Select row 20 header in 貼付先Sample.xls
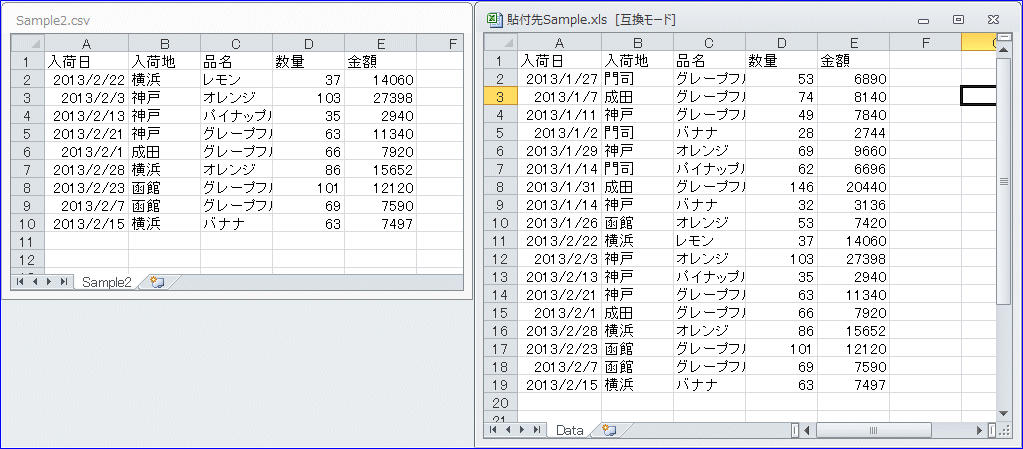The height and width of the screenshot is (449, 1023). [x=500, y=402]
